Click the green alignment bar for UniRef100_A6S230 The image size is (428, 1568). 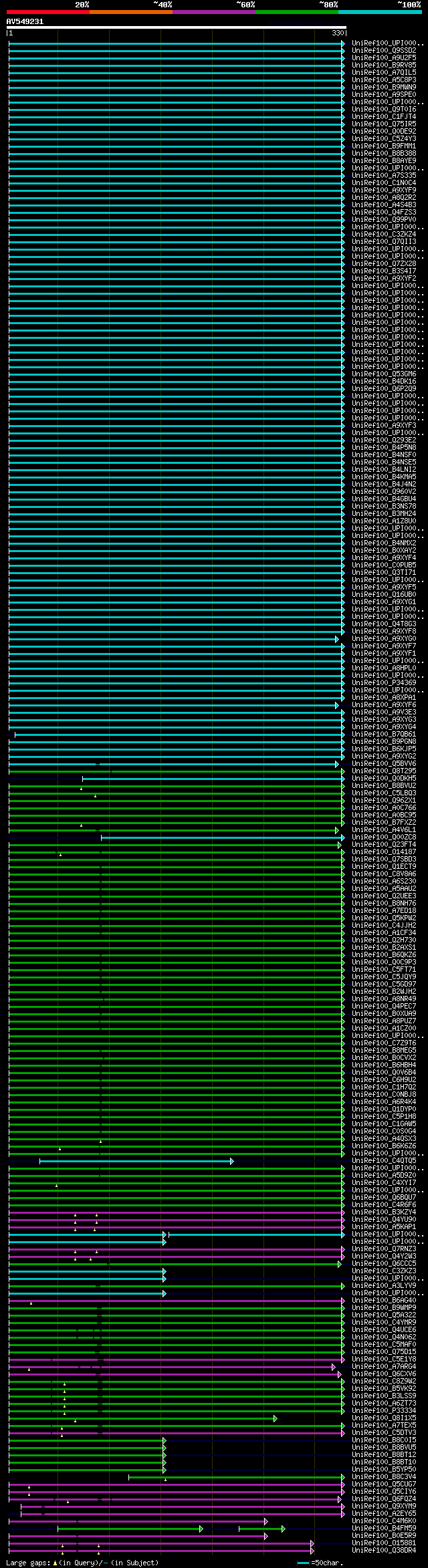click(x=177, y=881)
